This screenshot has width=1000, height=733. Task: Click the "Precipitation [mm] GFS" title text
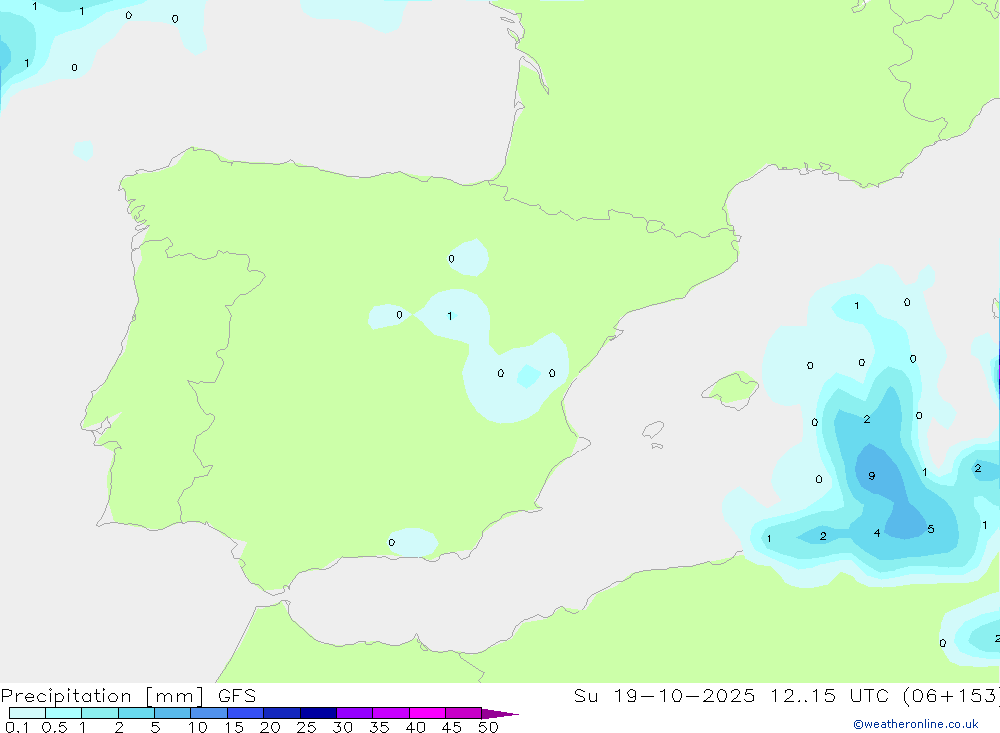tap(128, 696)
